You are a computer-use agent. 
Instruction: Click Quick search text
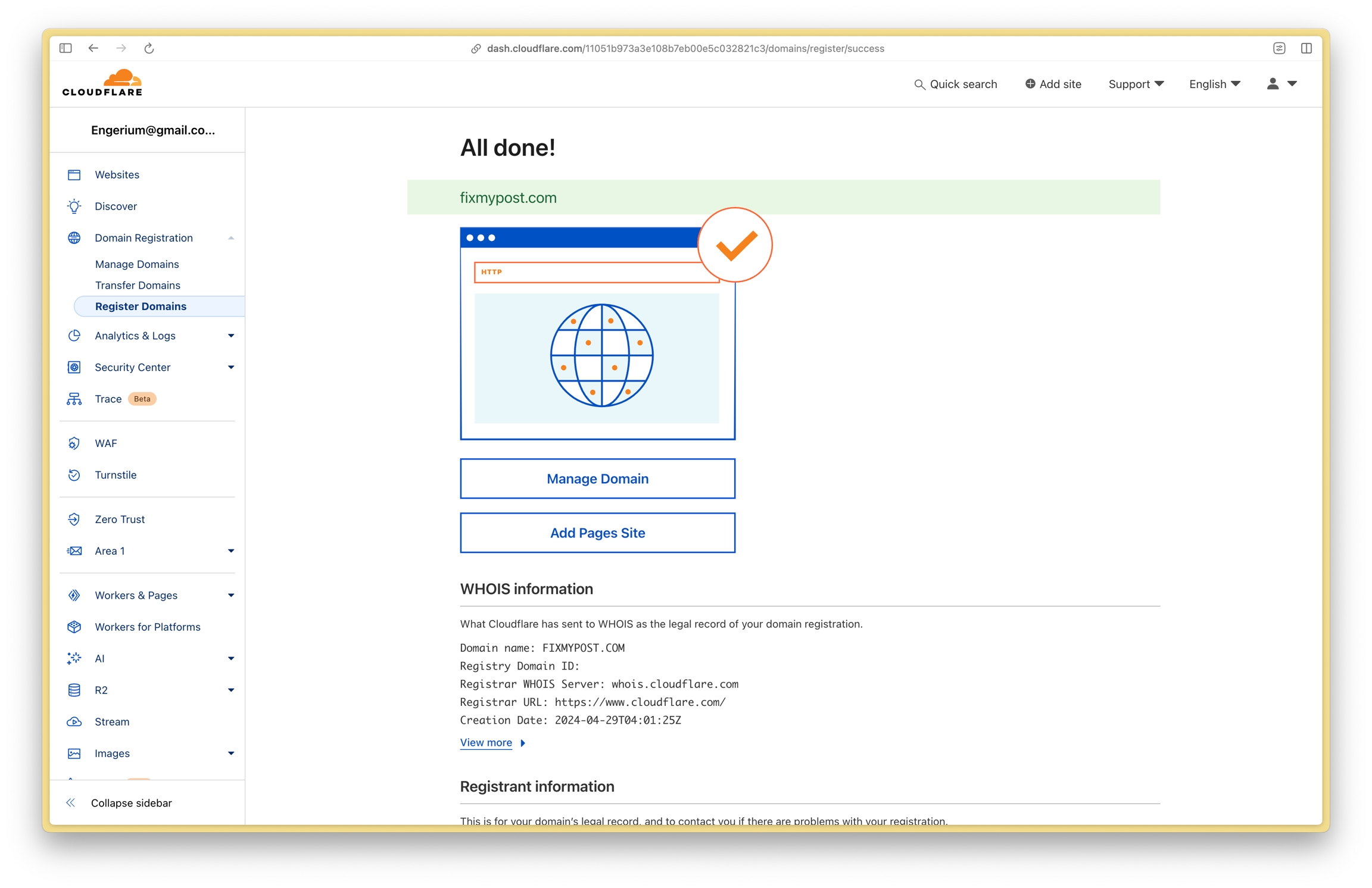[963, 85]
